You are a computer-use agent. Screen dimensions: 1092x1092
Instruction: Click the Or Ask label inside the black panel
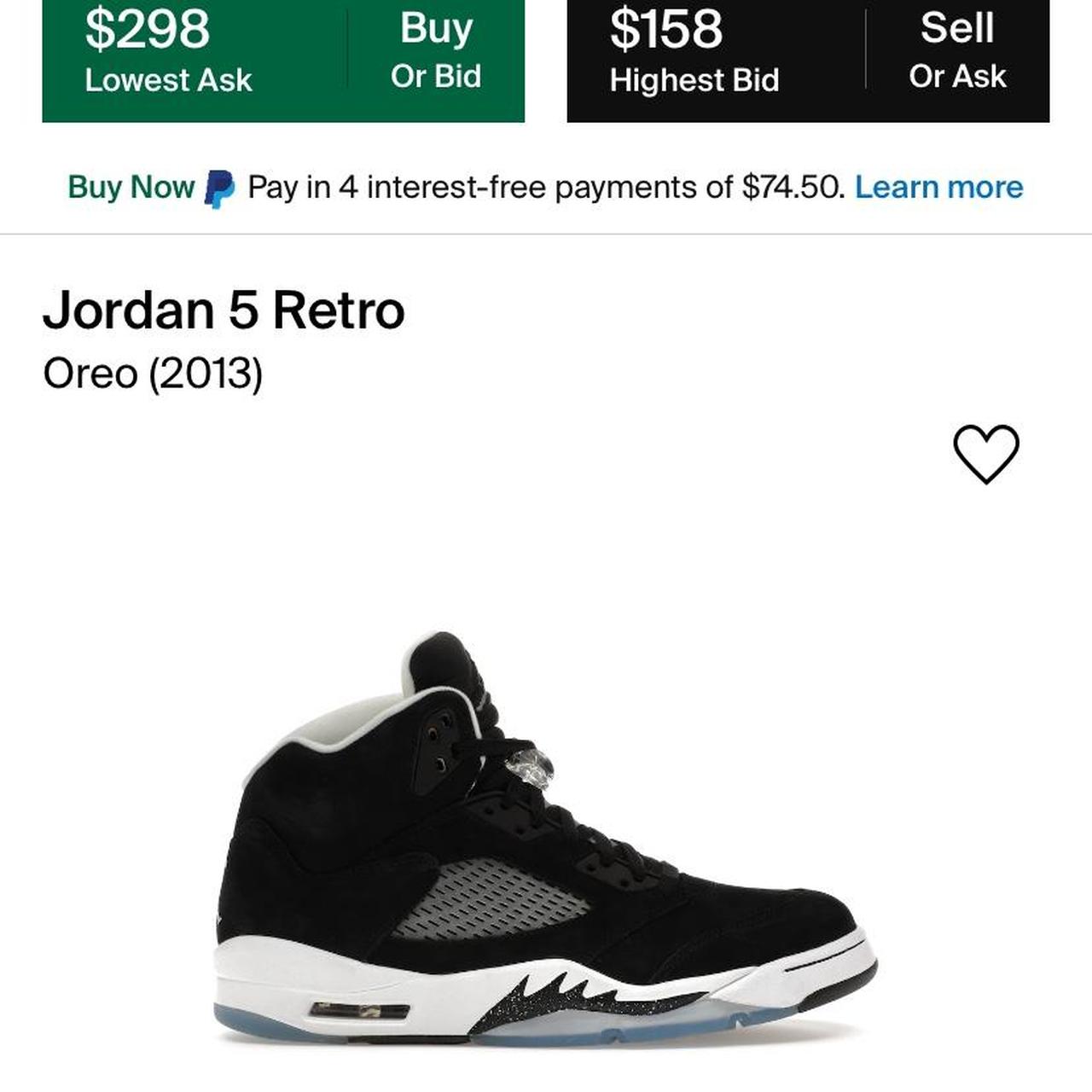957,76
